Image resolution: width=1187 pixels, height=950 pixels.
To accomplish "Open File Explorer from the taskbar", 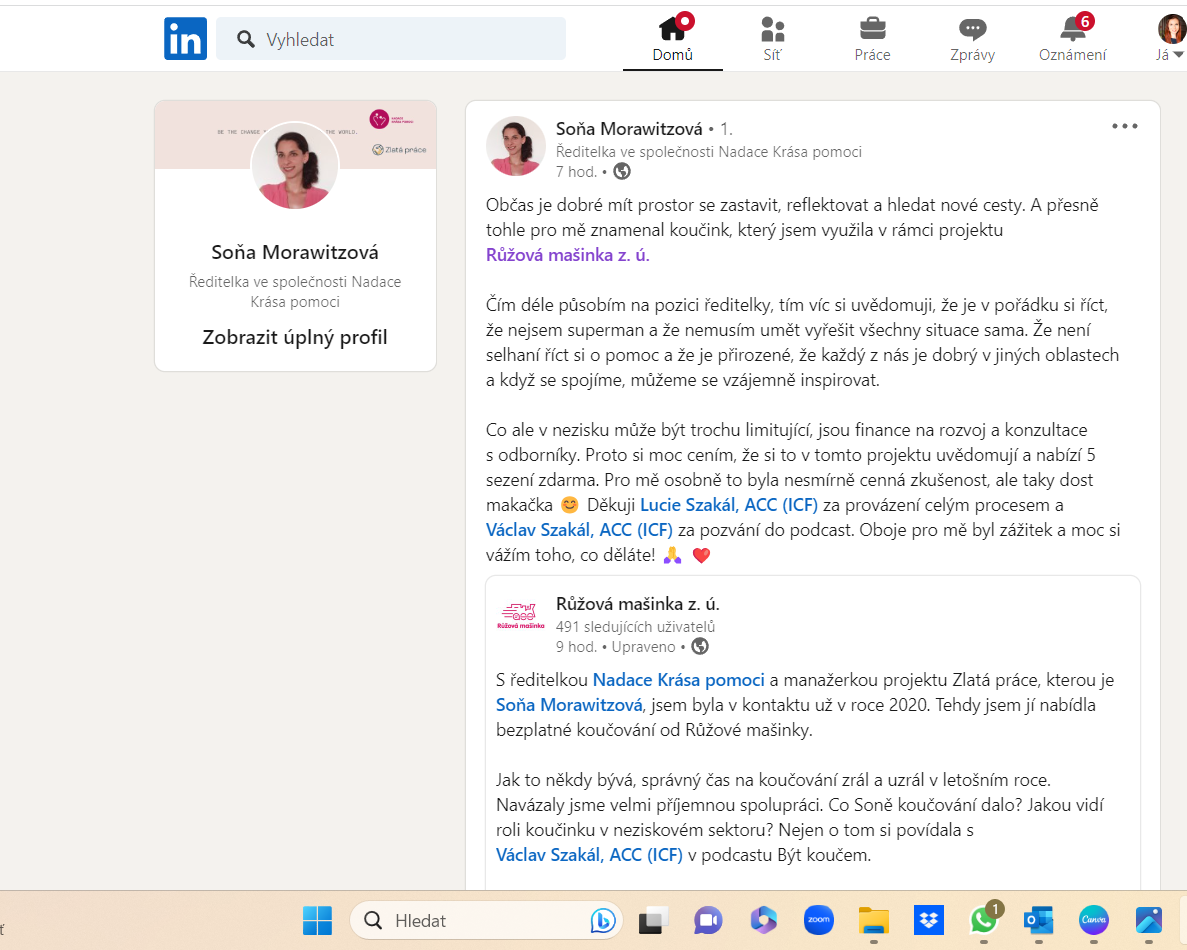I will click(874, 920).
